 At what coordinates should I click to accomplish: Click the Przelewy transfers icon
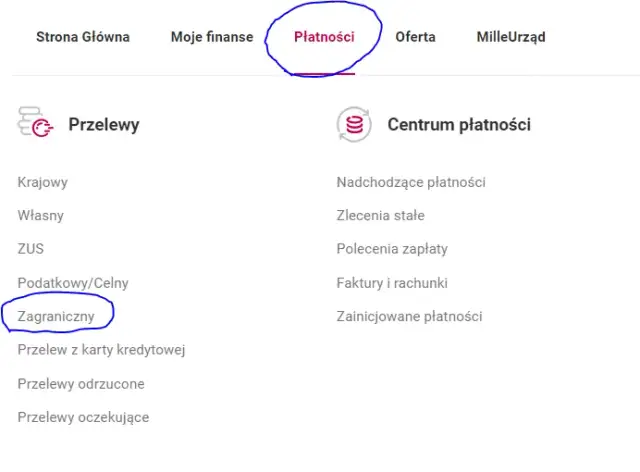(x=35, y=124)
